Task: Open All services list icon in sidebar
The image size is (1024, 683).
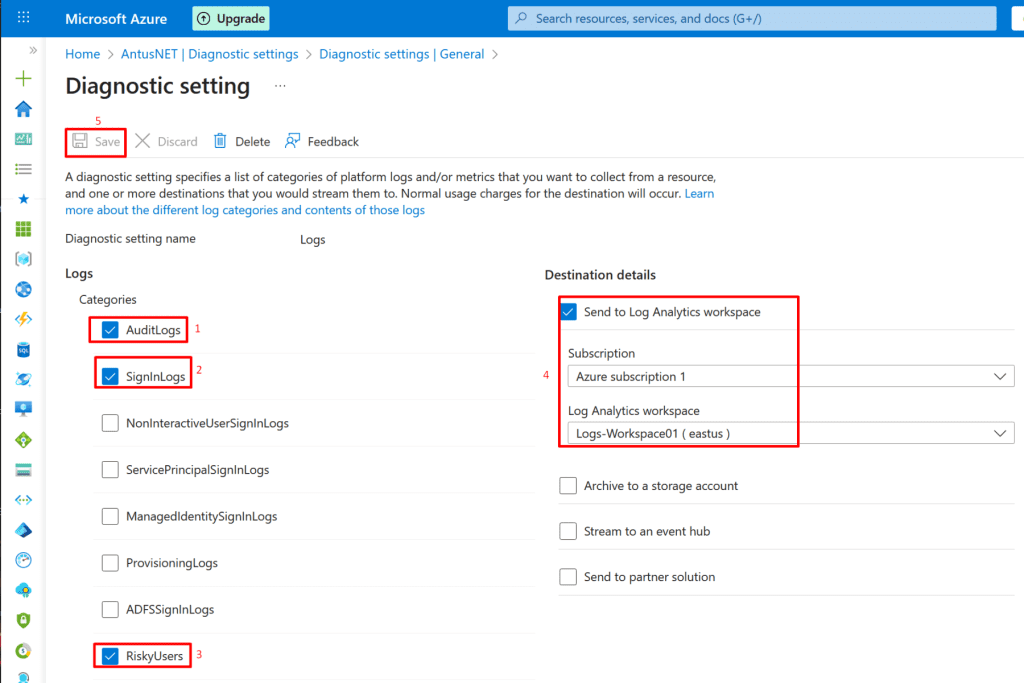Action: click(x=24, y=169)
